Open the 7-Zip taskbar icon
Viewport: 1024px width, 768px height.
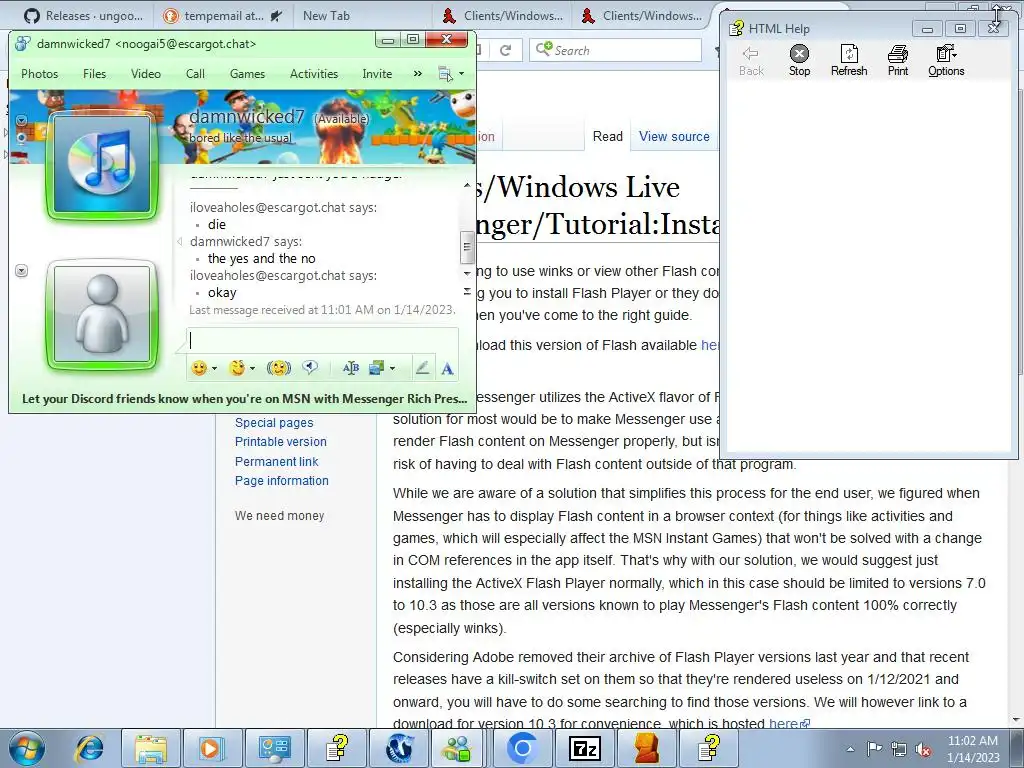pyautogui.click(x=584, y=748)
